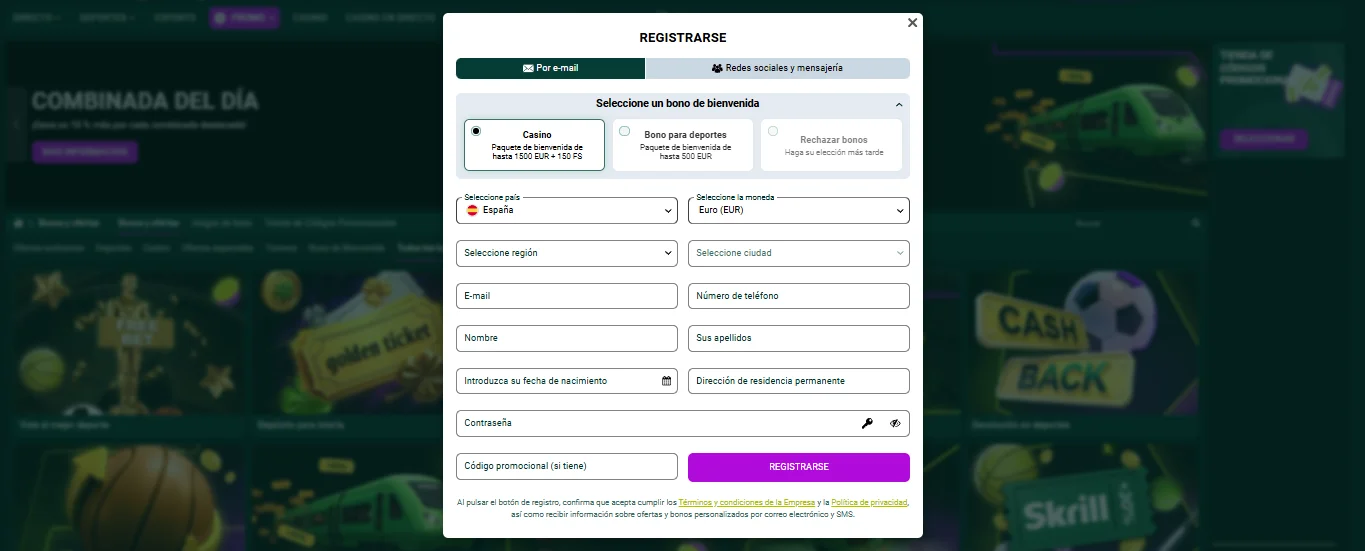Switch to the Por e-mail tab
The height and width of the screenshot is (551, 1365).
click(550, 68)
